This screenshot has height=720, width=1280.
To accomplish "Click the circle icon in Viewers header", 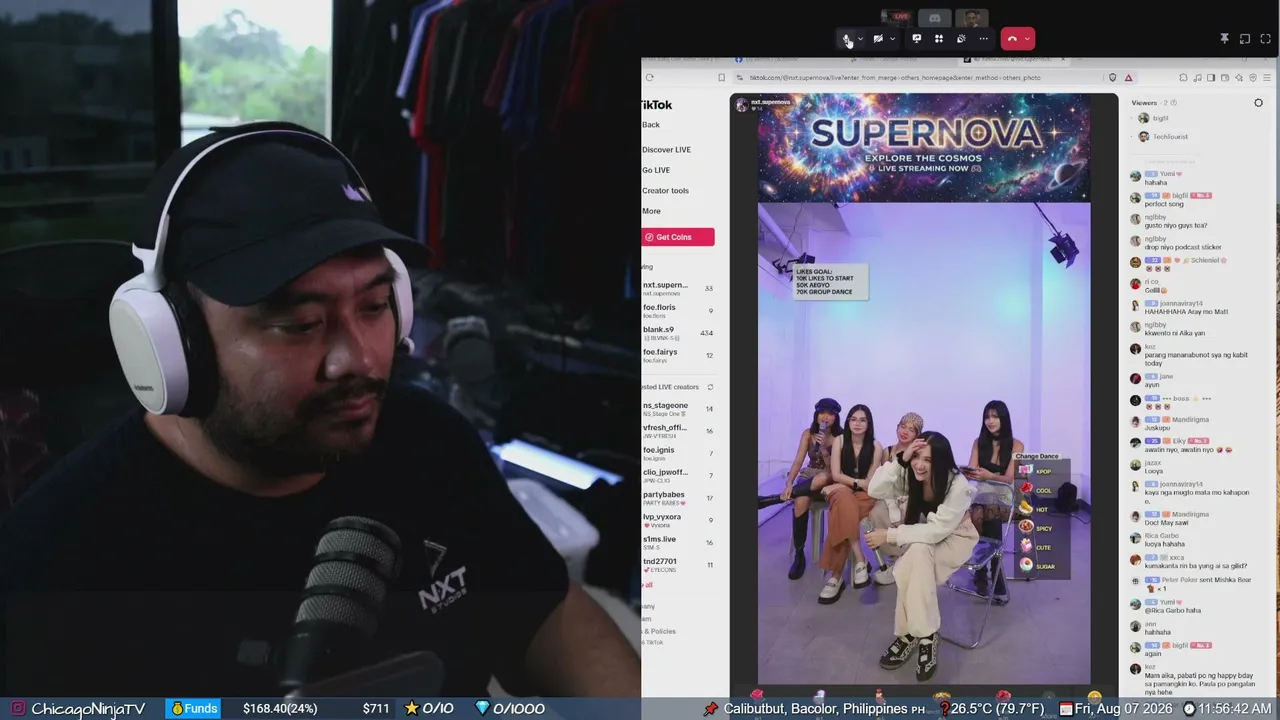I will 1258,103.
